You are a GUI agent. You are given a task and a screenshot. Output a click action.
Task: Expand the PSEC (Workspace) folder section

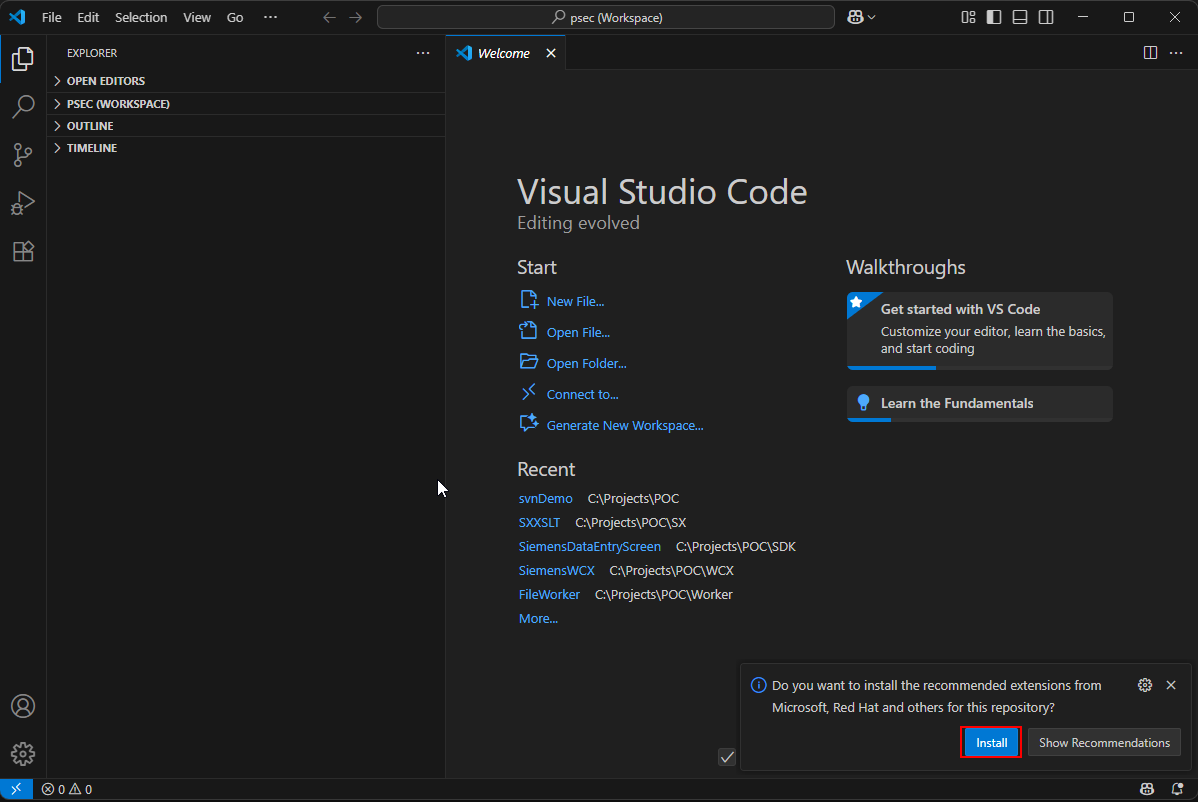[117, 104]
